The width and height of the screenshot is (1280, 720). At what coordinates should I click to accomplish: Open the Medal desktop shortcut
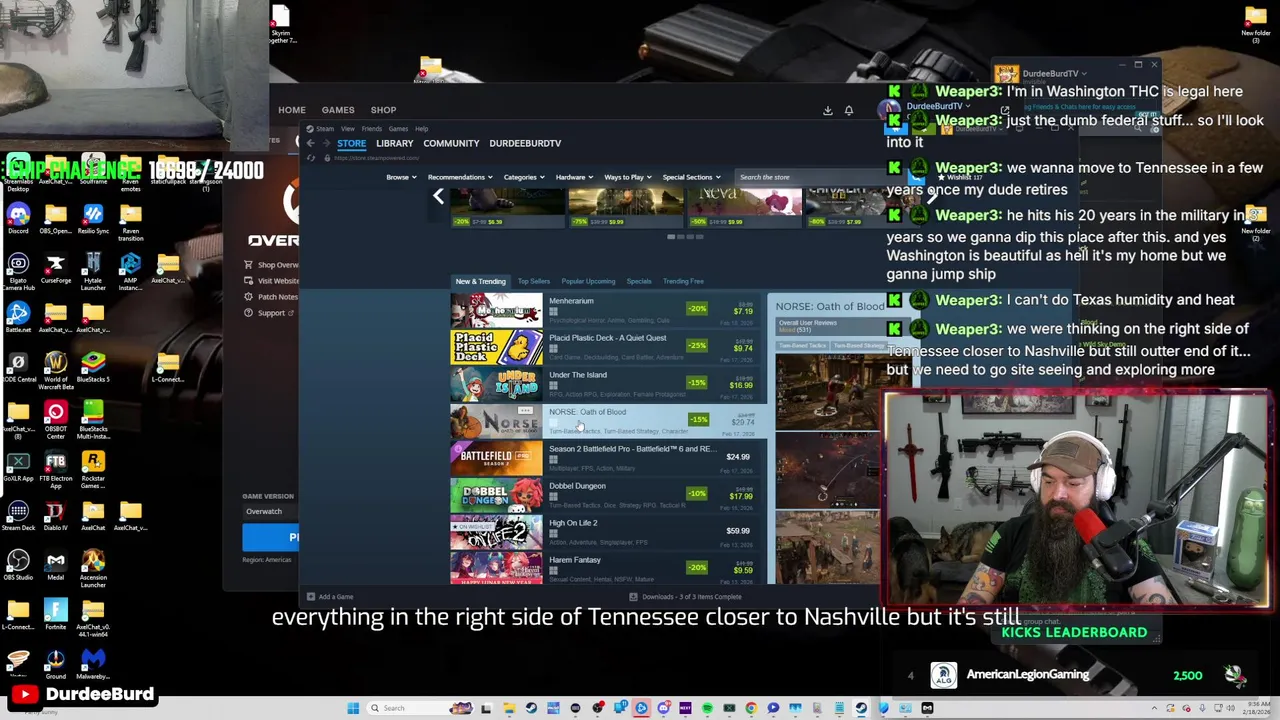[x=56, y=565]
